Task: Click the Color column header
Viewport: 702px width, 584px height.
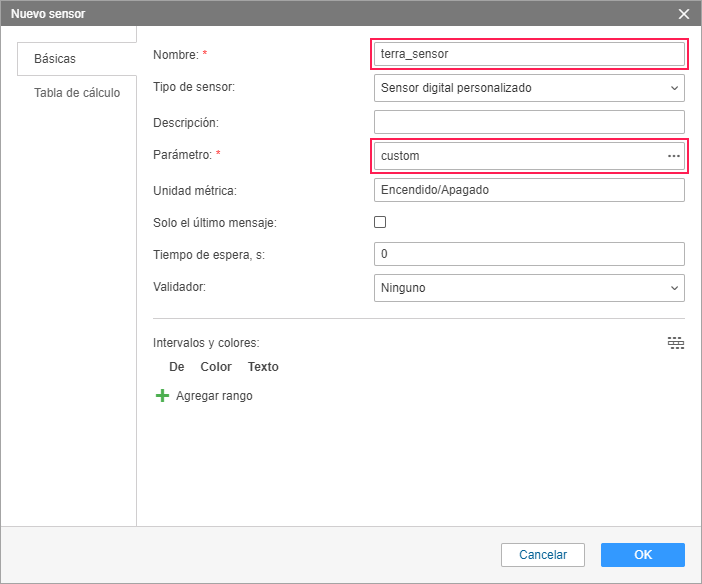Action: pyautogui.click(x=216, y=367)
